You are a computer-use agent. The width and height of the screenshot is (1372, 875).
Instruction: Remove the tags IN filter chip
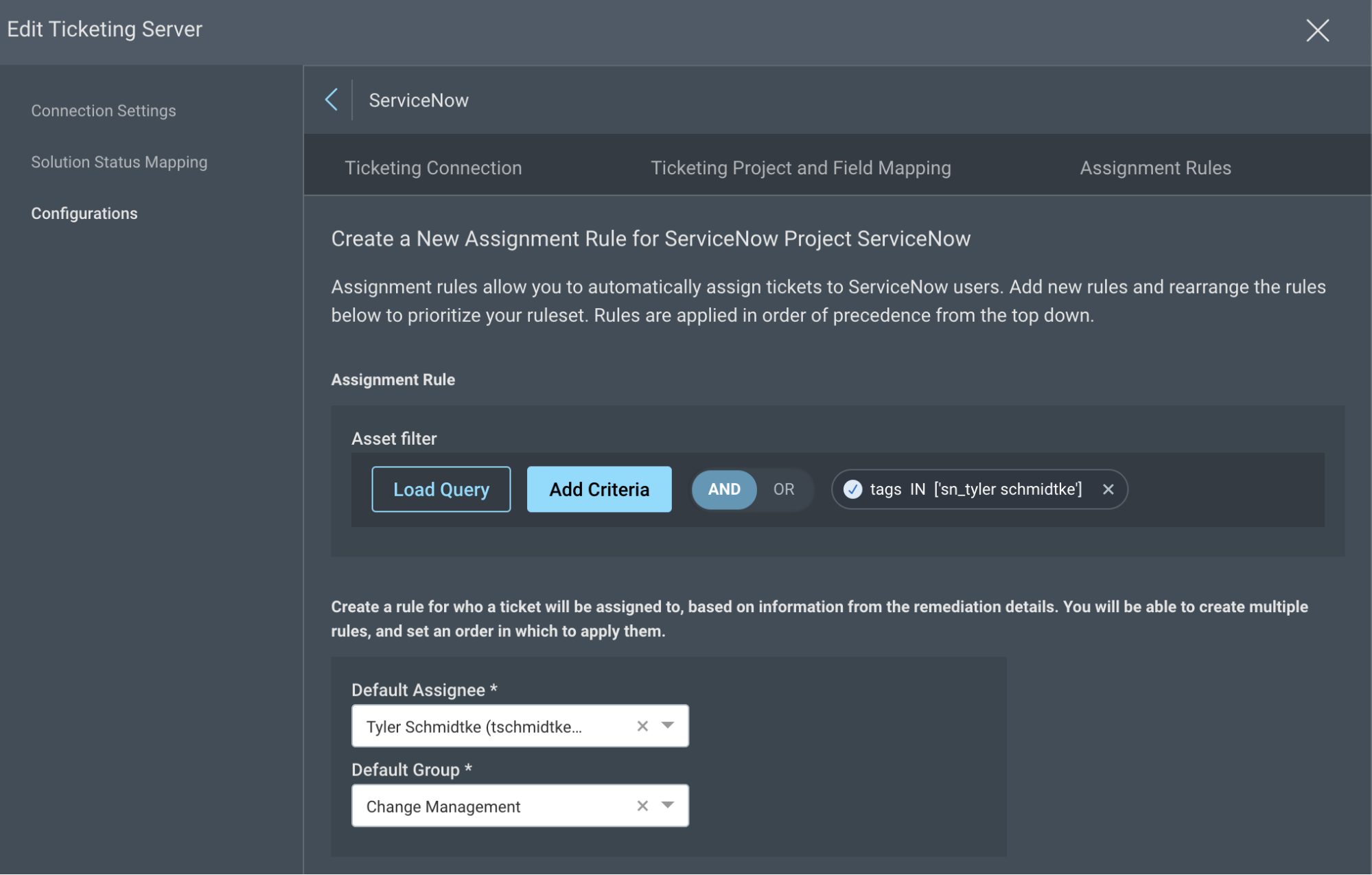click(1108, 489)
